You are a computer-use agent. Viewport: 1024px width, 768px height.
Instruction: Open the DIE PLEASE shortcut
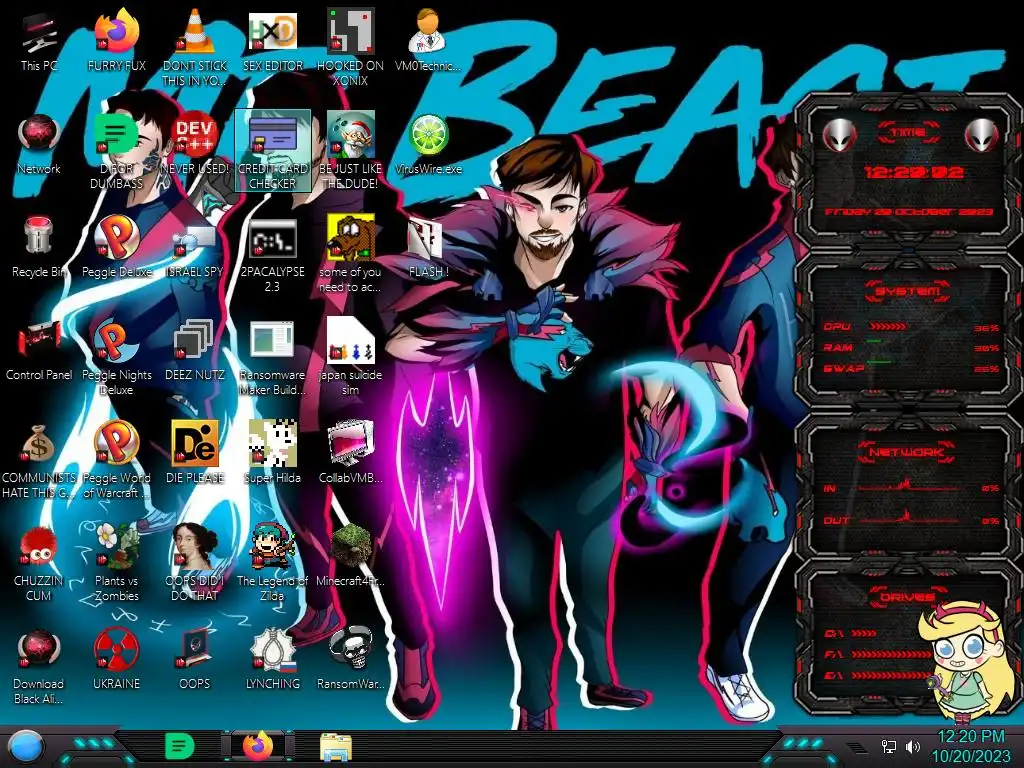coord(195,453)
